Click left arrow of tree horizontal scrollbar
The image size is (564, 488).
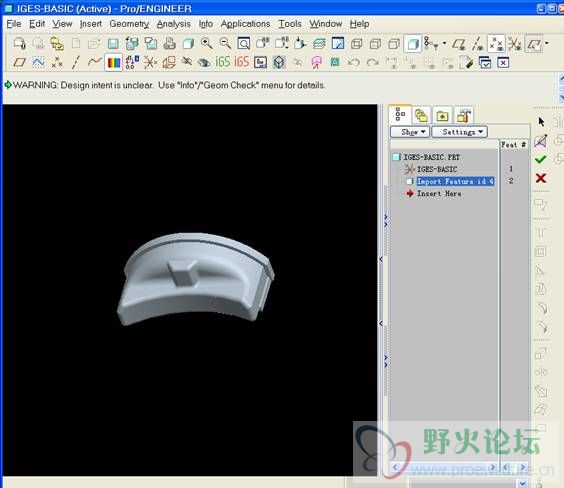click(x=395, y=467)
